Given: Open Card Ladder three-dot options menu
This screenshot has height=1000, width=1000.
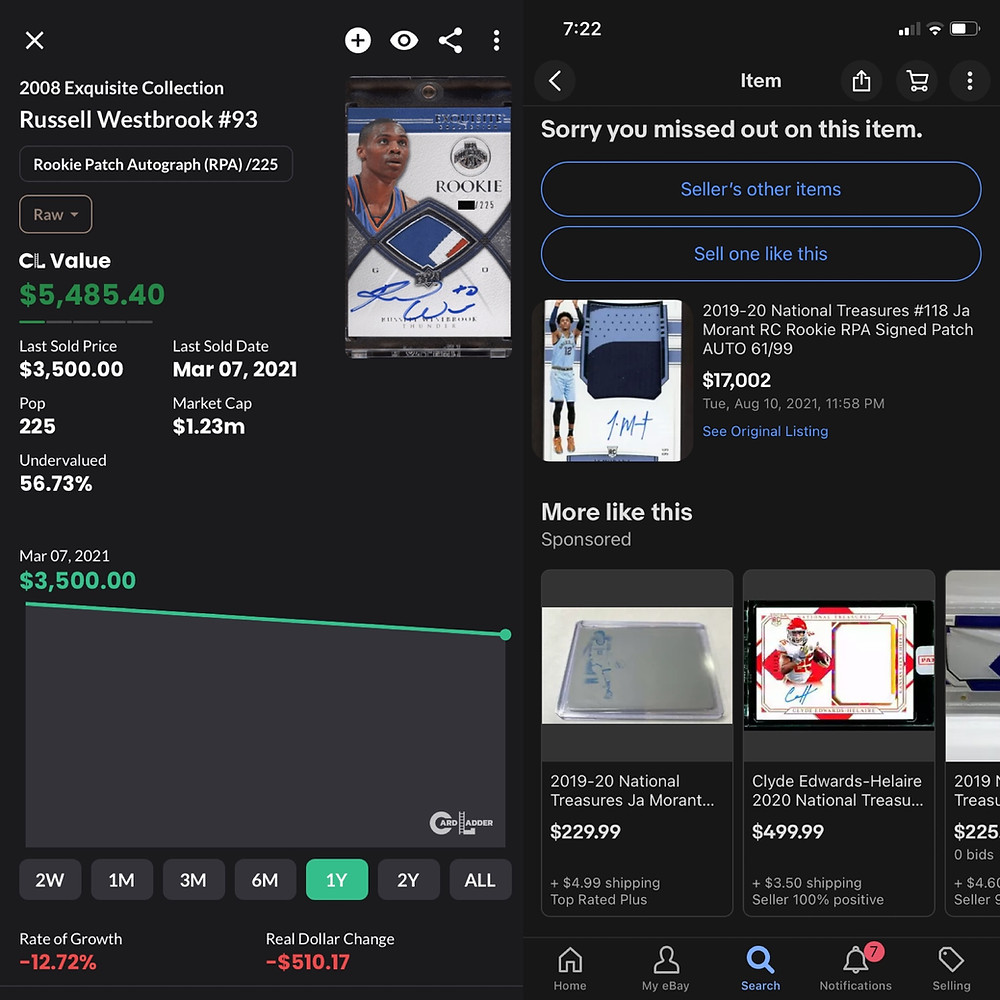Looking at the screenshot, I should pos(496,40).
